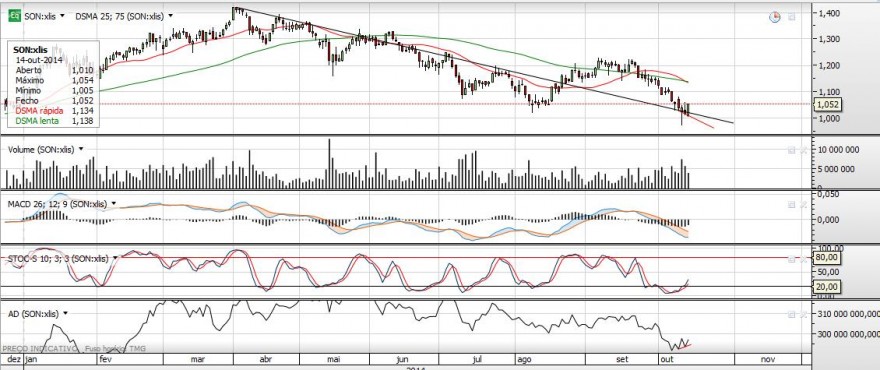Select the DSMA lenta 1,138 row
880x370 pixels.
point(54,121)
